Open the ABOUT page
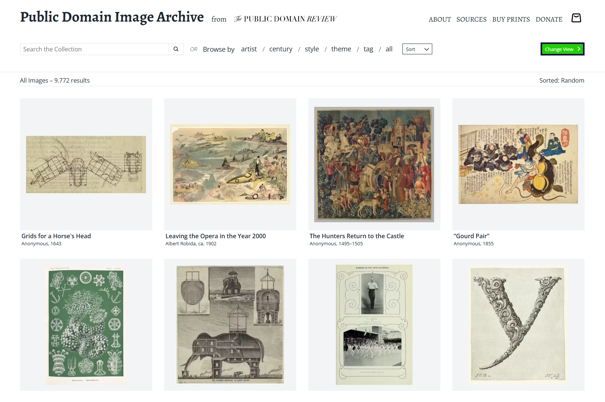 point(439,19)
